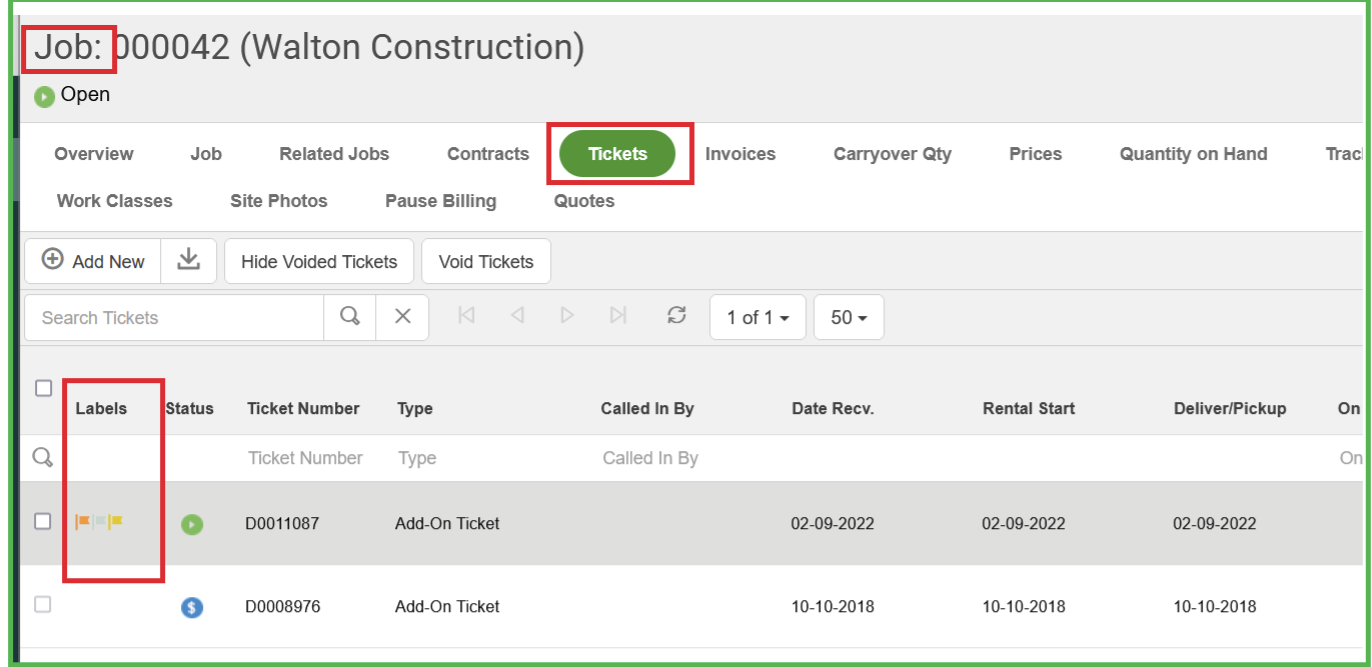Click the Void Tickets button
Image resolution: width=1372 pixels, height=667 pixels.
(x=486, y=262)
